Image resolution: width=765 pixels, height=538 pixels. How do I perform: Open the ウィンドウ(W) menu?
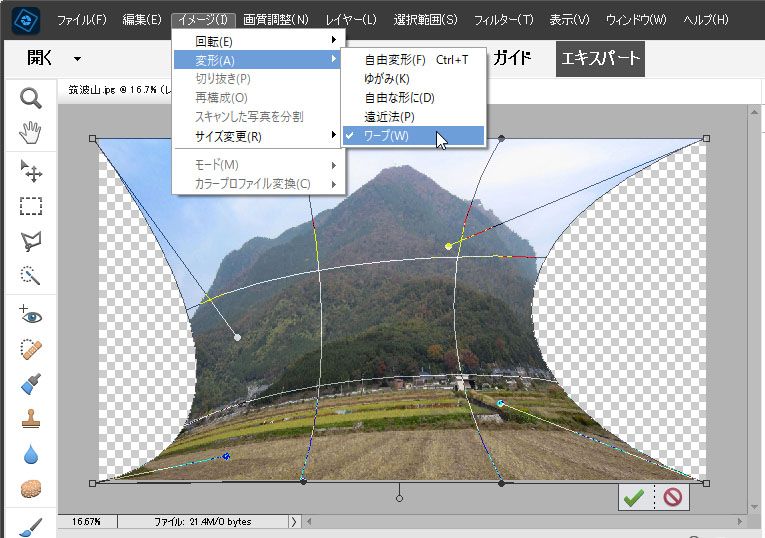click(x=636, y=20)
